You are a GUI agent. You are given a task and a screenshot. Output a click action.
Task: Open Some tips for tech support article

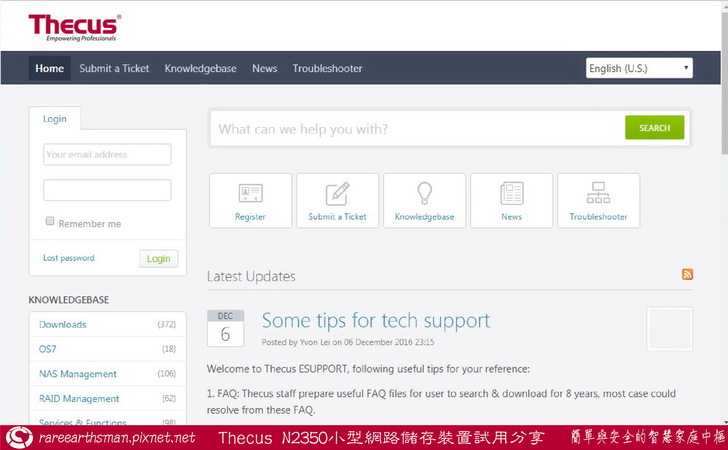(376, 320)
